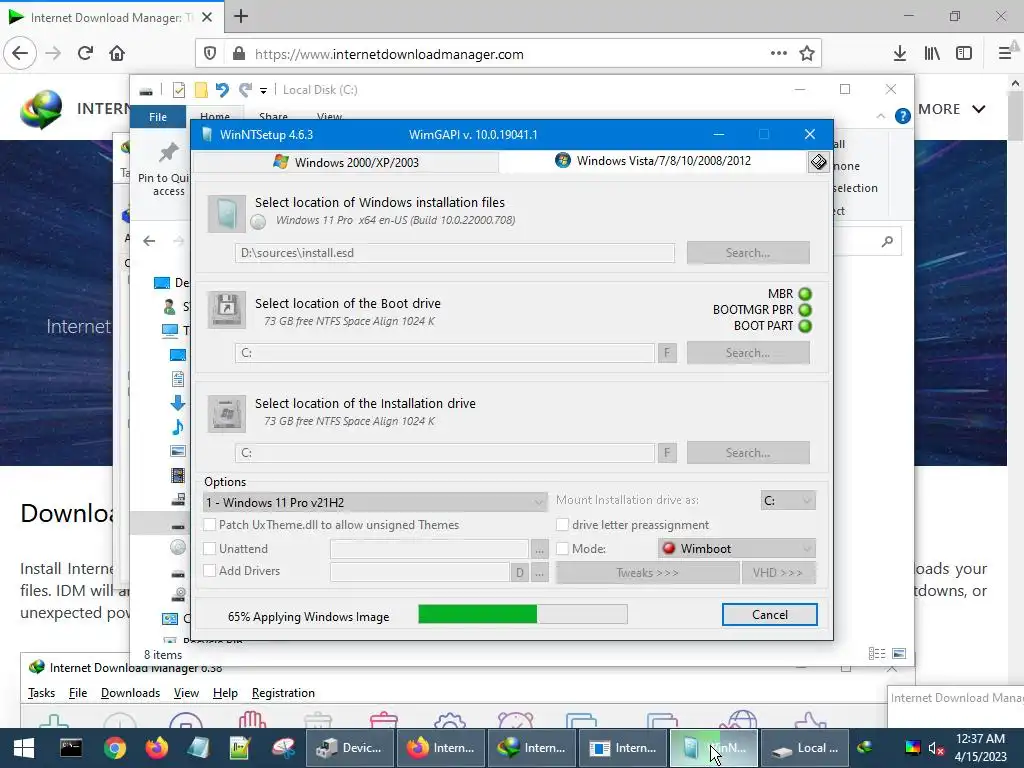1024x768 pixels.
Task: Open the Windows 11 Pro v21H2 edition dropdown
Action: pyautogui.click(x=376, y=502)
